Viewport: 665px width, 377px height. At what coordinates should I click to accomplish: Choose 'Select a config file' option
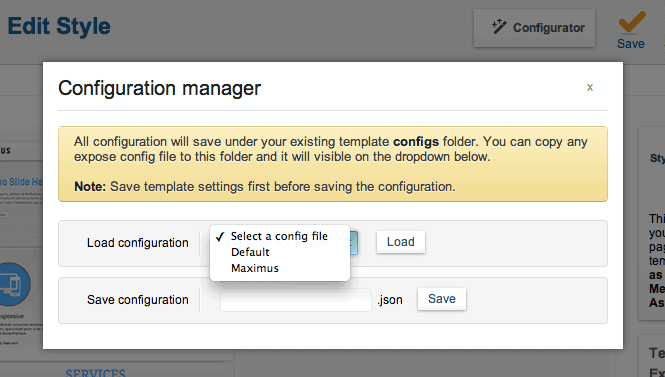[279, 236]
